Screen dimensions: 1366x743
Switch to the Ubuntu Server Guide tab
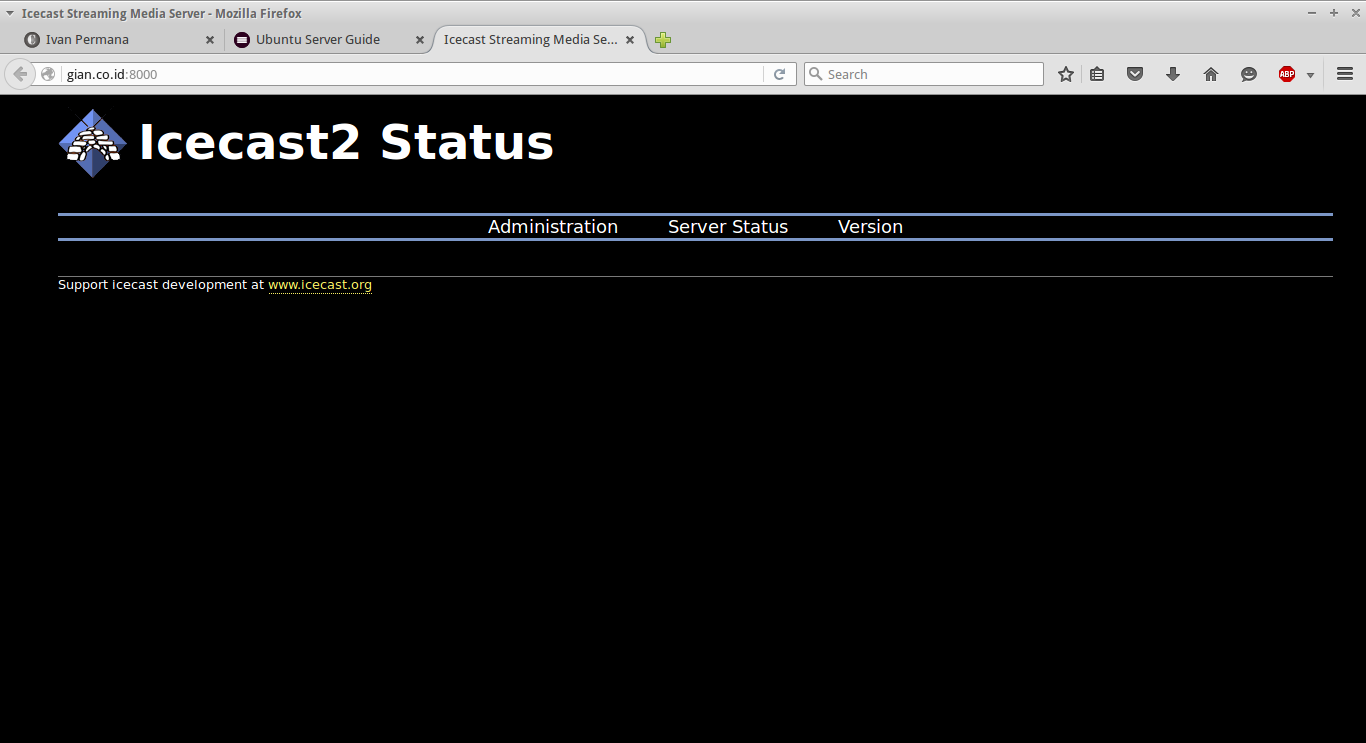tap(330, 40)
